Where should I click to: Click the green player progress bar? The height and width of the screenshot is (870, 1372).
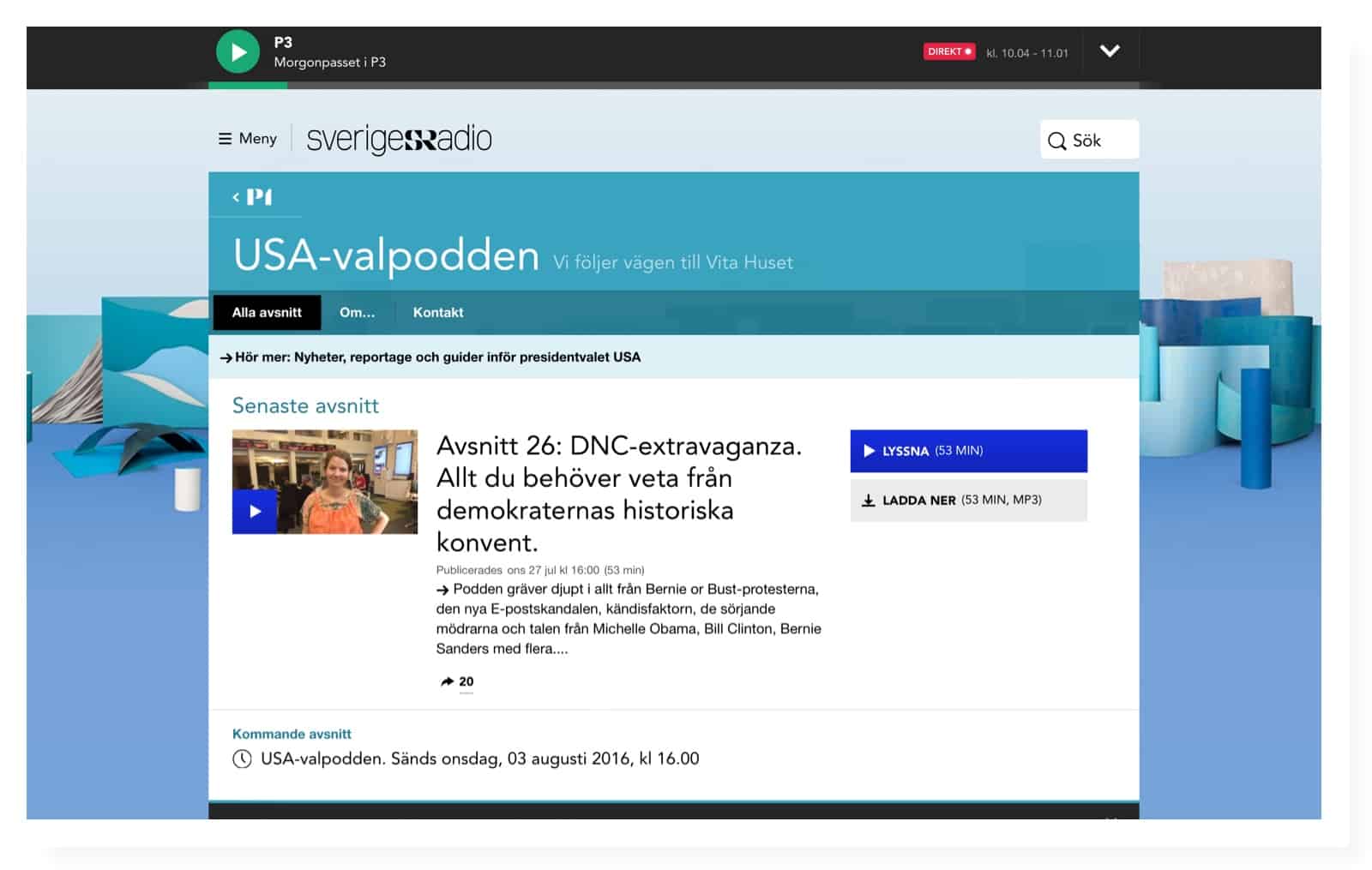pos(248,86)
